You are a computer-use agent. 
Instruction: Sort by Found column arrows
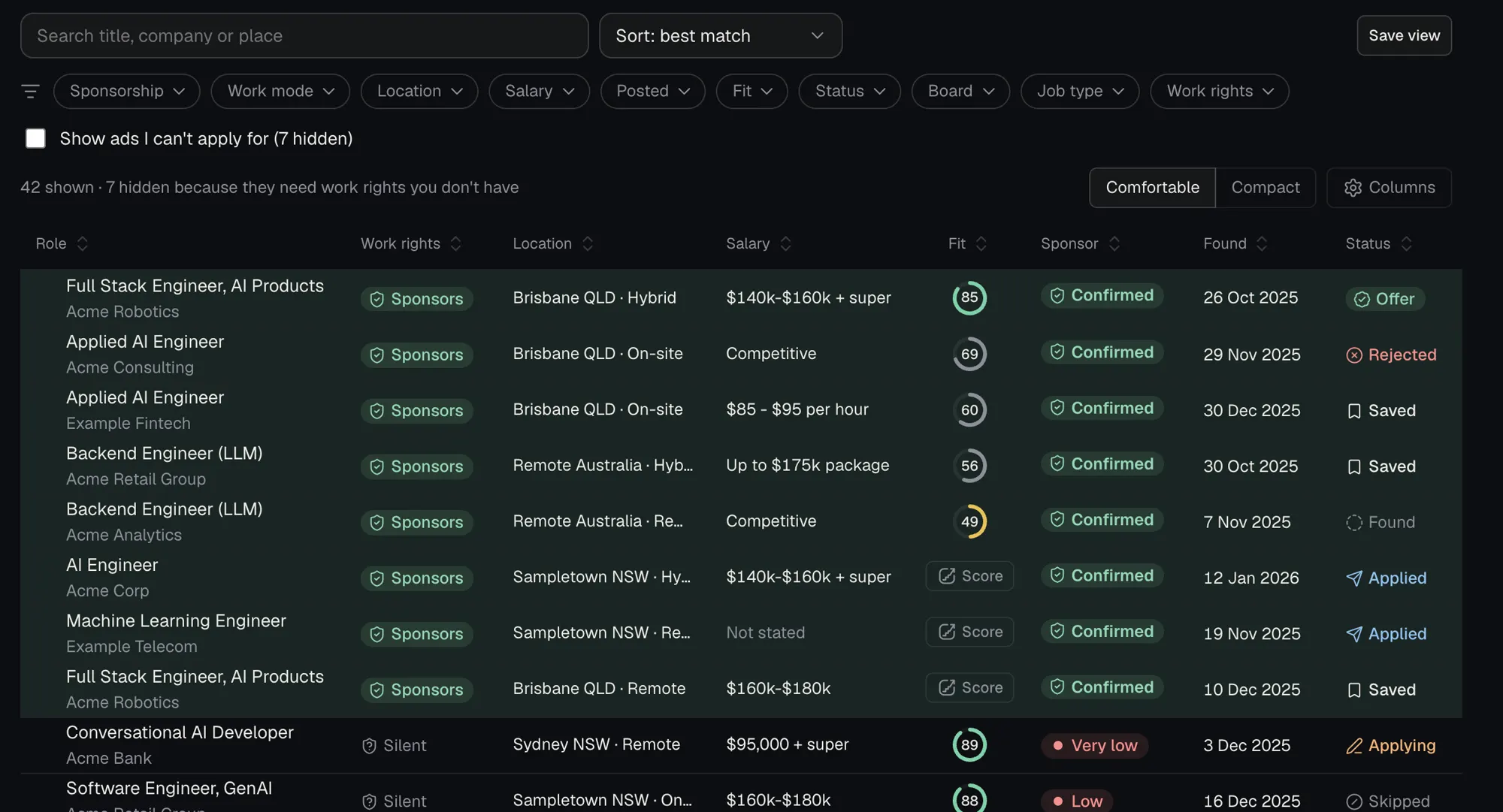1262,243
